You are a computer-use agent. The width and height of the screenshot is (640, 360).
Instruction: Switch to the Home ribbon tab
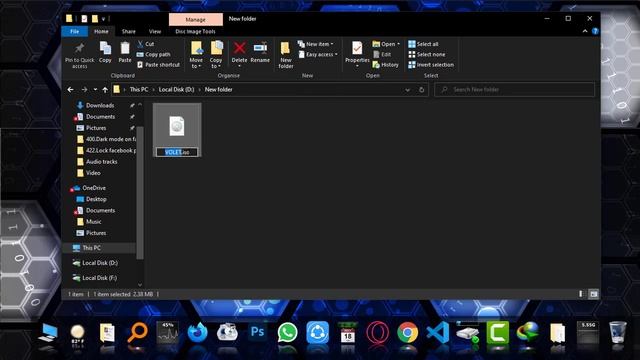point(101,31)
